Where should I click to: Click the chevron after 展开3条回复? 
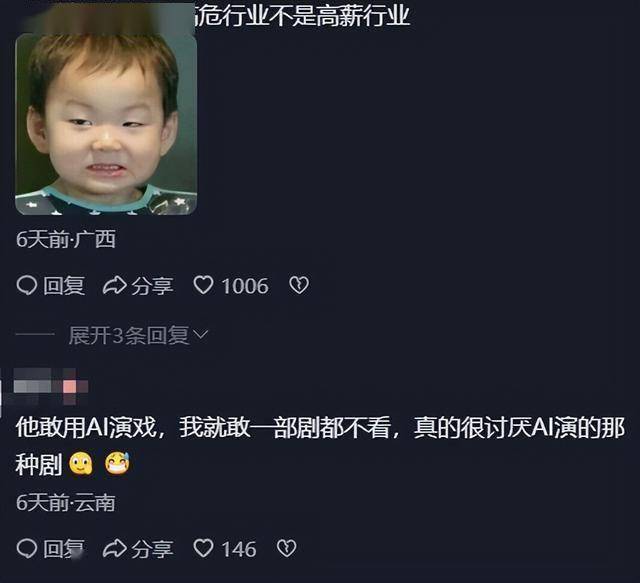tap(200, 335)
